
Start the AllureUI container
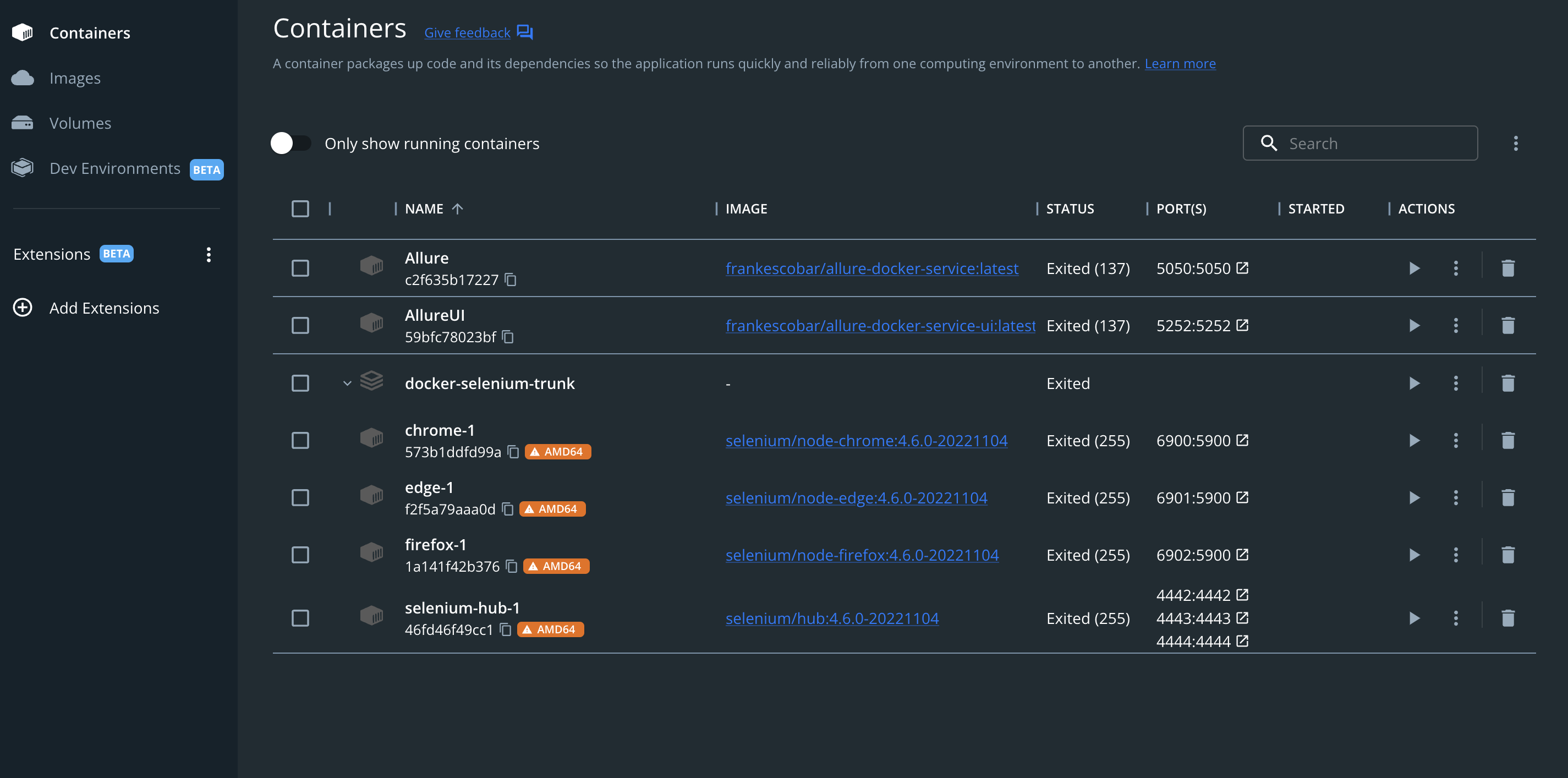tap(1414, 326)
